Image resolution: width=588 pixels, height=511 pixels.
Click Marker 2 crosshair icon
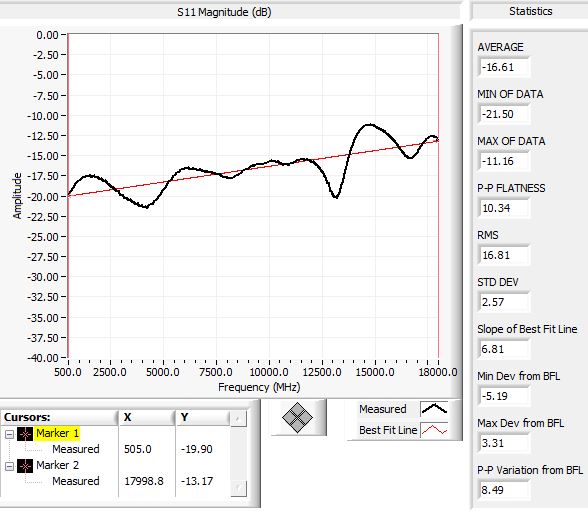pyautogui.click(x=25, y=466)
